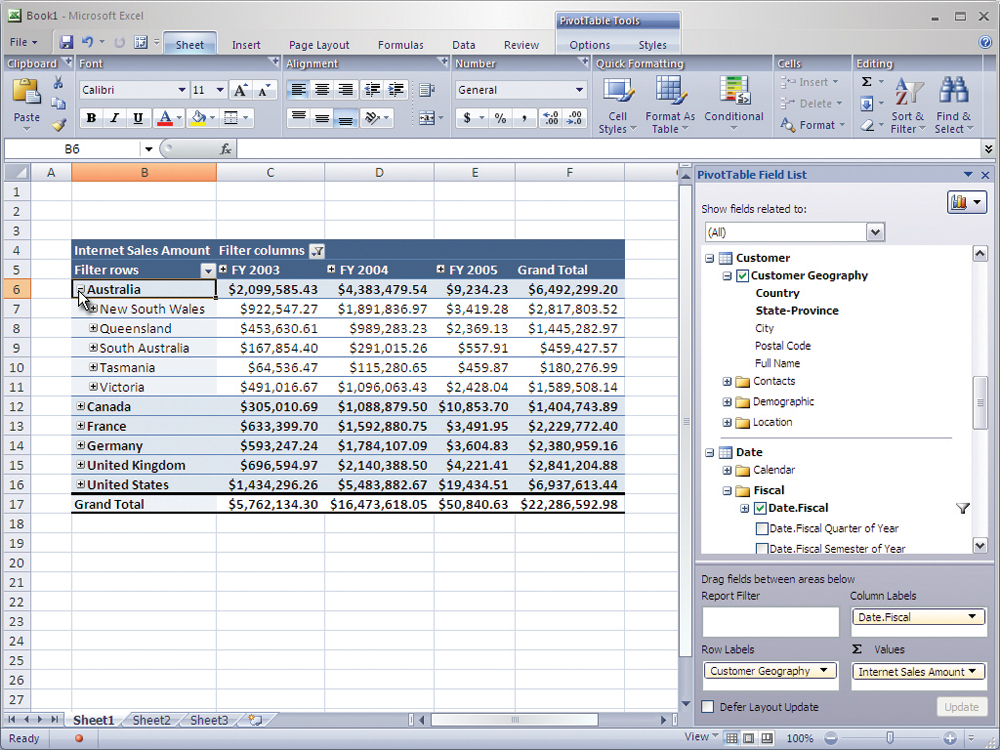Click the Cut scissors icon

pyautogui.click(x=58, y=82)
